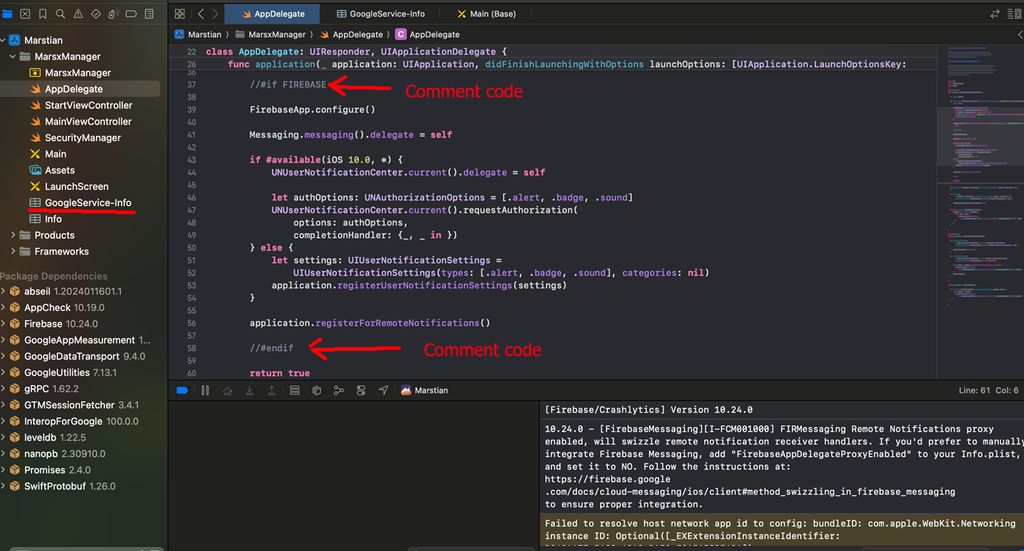This screenshot has width=1024, height=551.
Task: Pause program execution in debug bar
Action: [x=205, y=390]
